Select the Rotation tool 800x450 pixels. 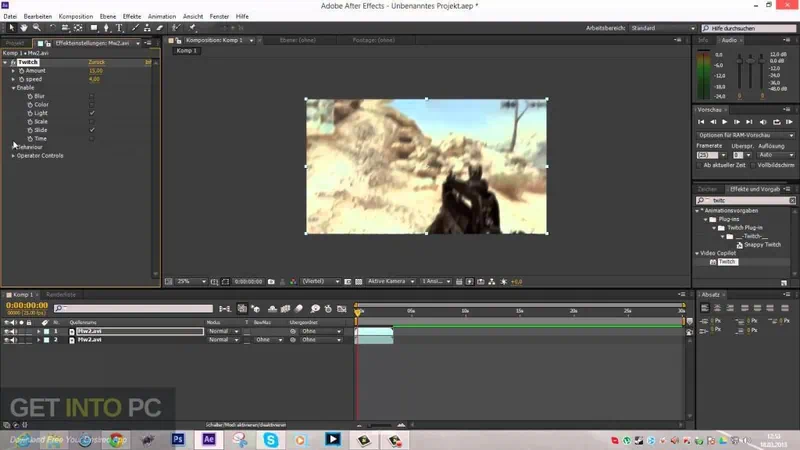click(x=52, y=28)
